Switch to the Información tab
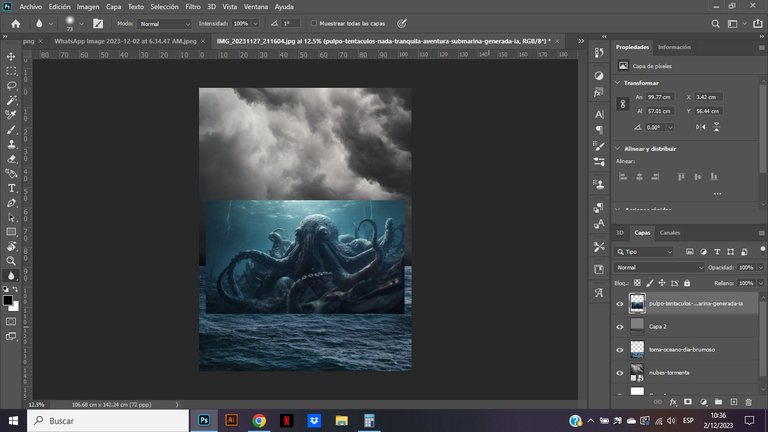This screenshot has height=432, width=768. pyautogui.click(x=674, y=47)
